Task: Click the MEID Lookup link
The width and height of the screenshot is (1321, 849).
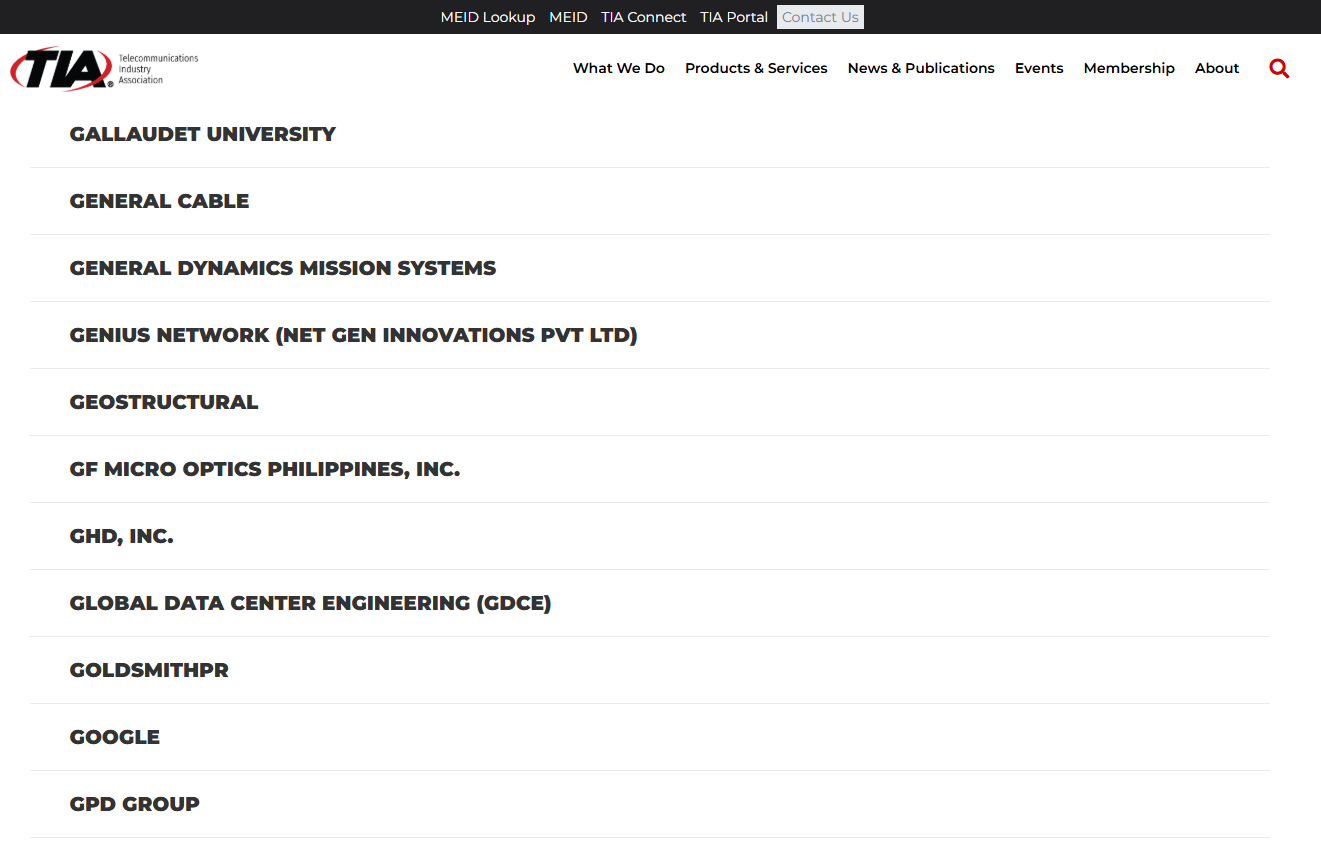Action: [487, 17]
